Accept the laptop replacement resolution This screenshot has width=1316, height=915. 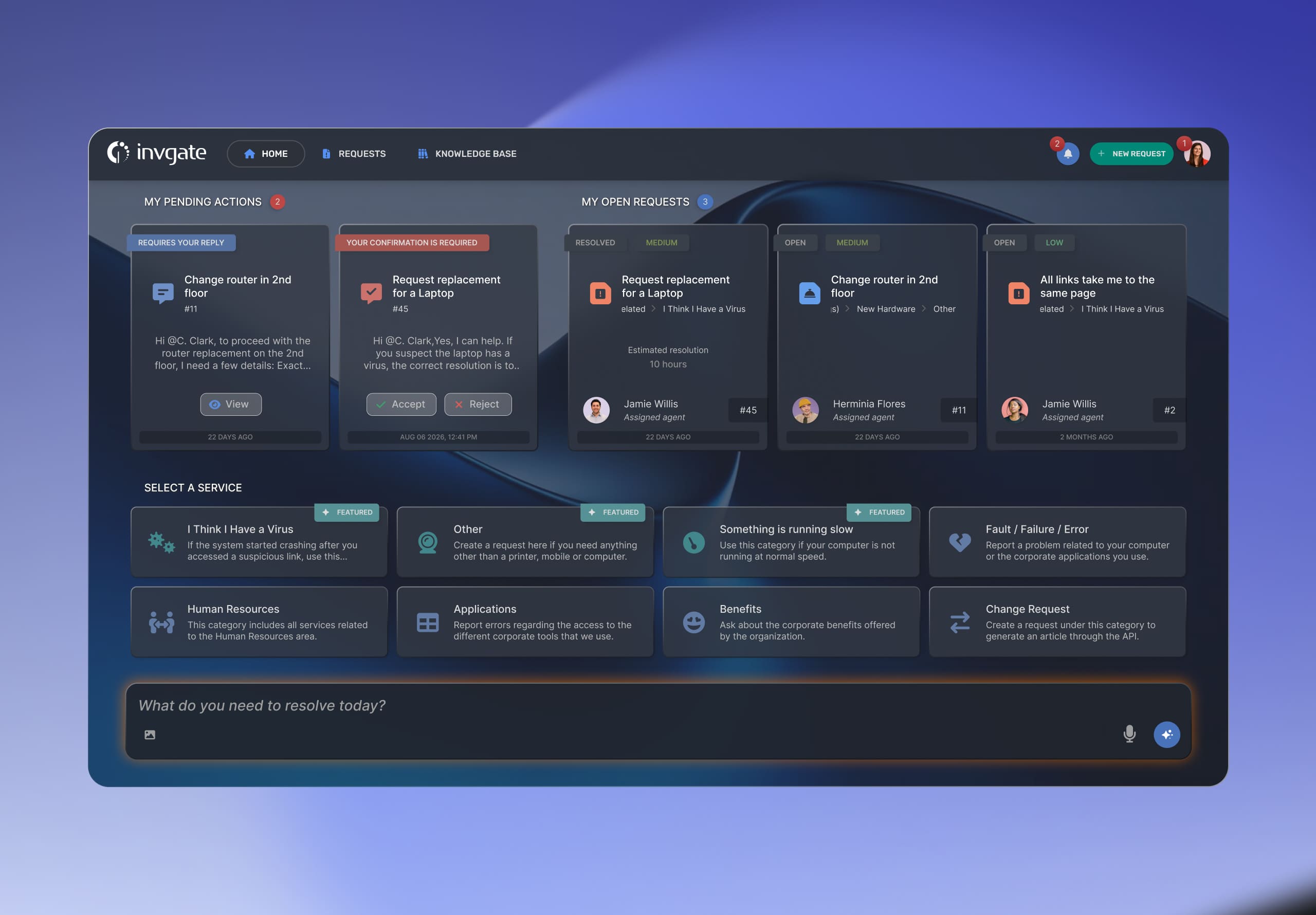(401, 404)
